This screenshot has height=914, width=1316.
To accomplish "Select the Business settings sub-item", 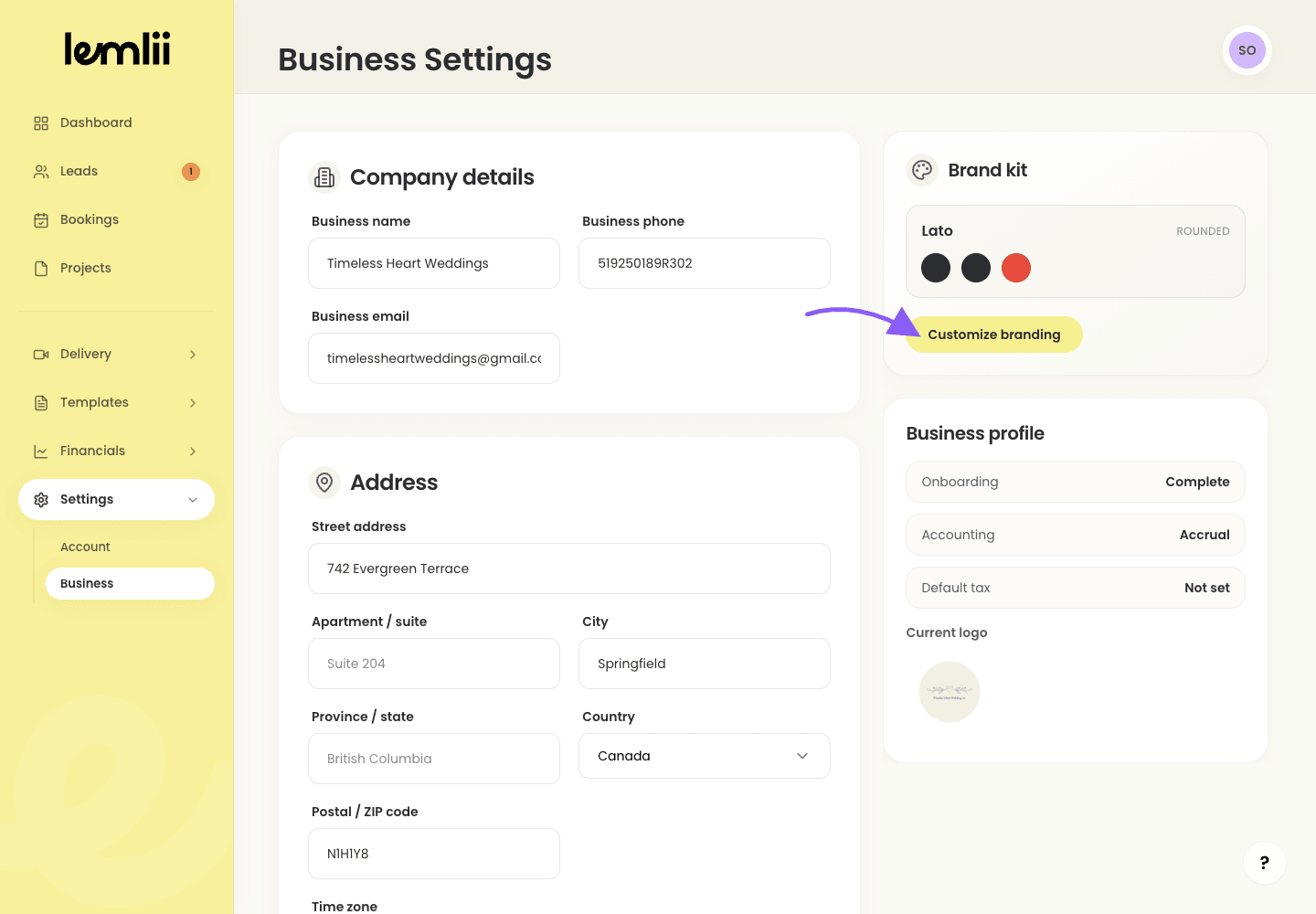I will 130,583.
